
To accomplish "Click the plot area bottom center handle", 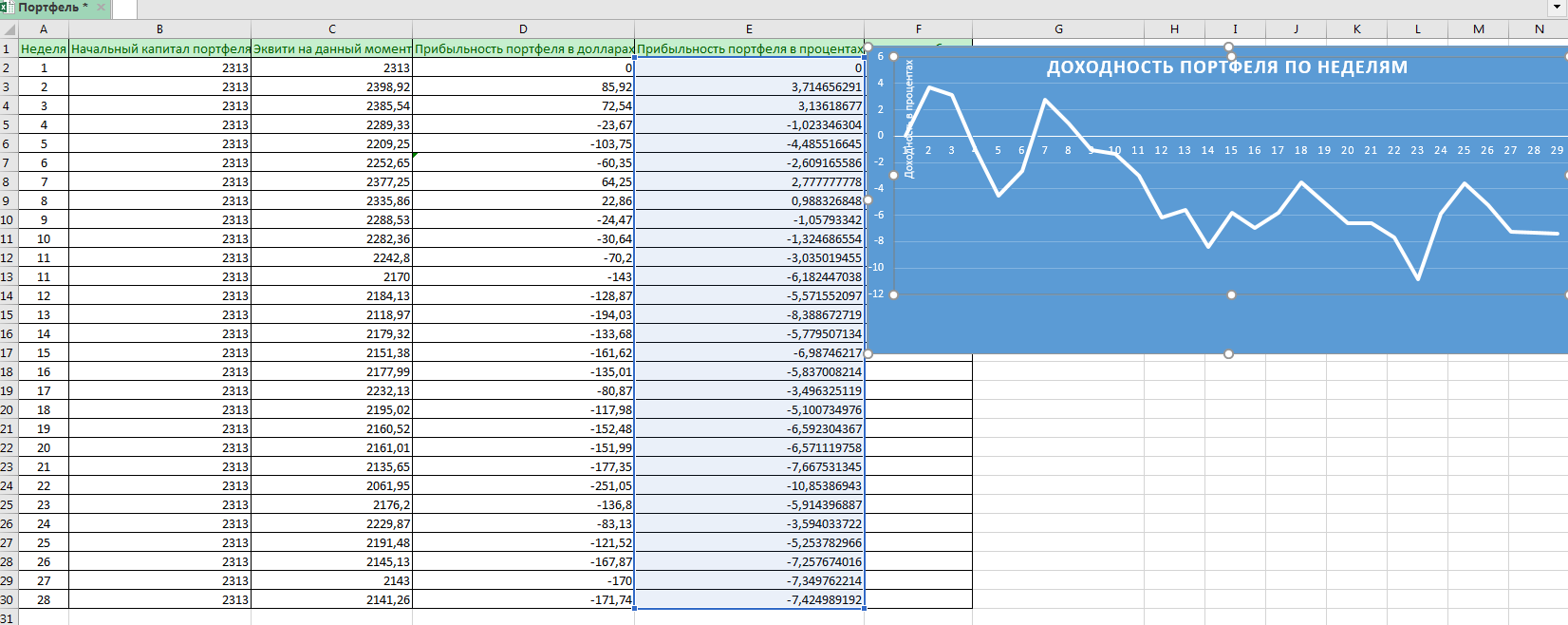I will 1231,295.
